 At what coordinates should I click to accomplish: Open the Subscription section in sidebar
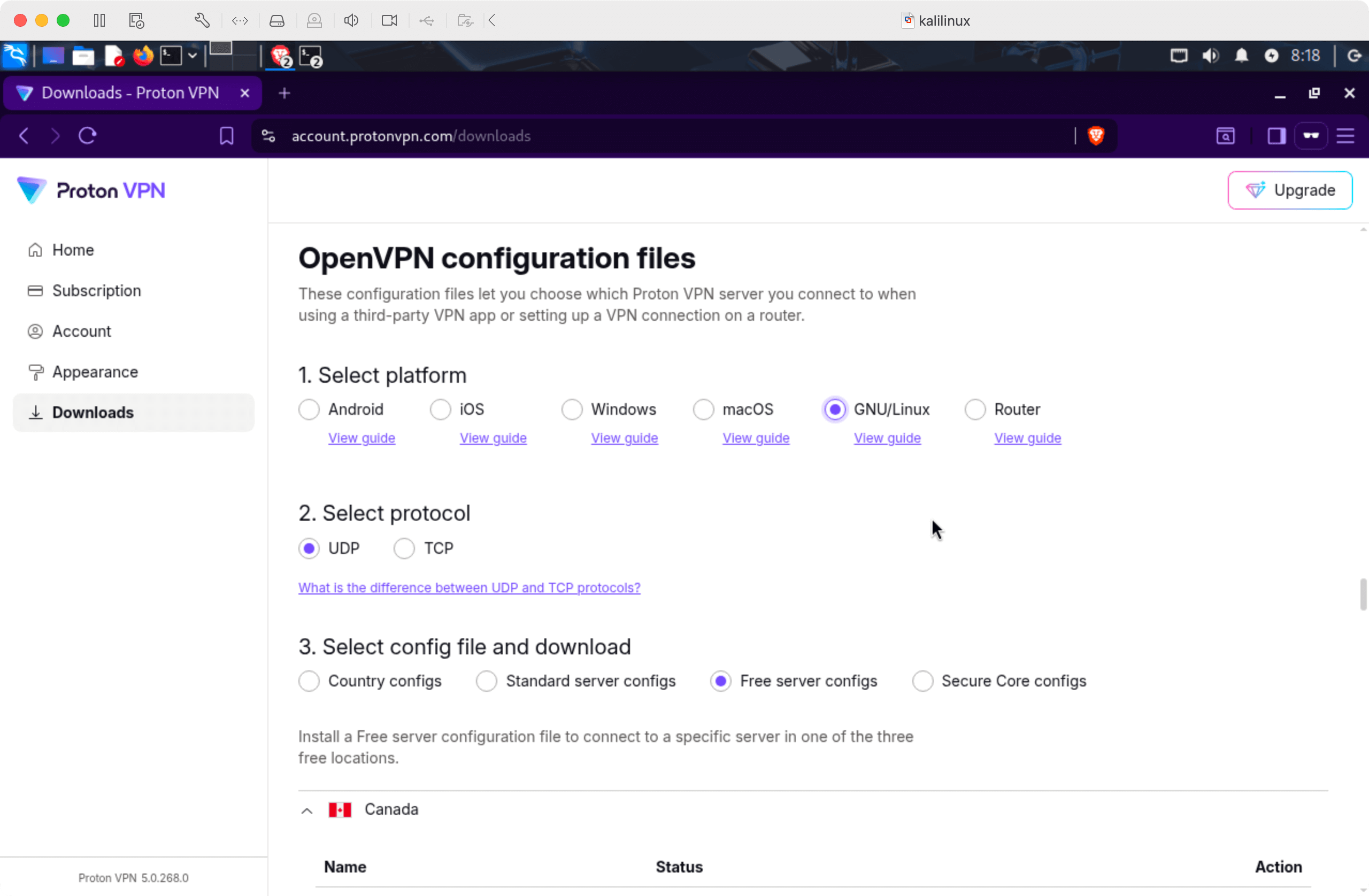[x=96, y=290]
